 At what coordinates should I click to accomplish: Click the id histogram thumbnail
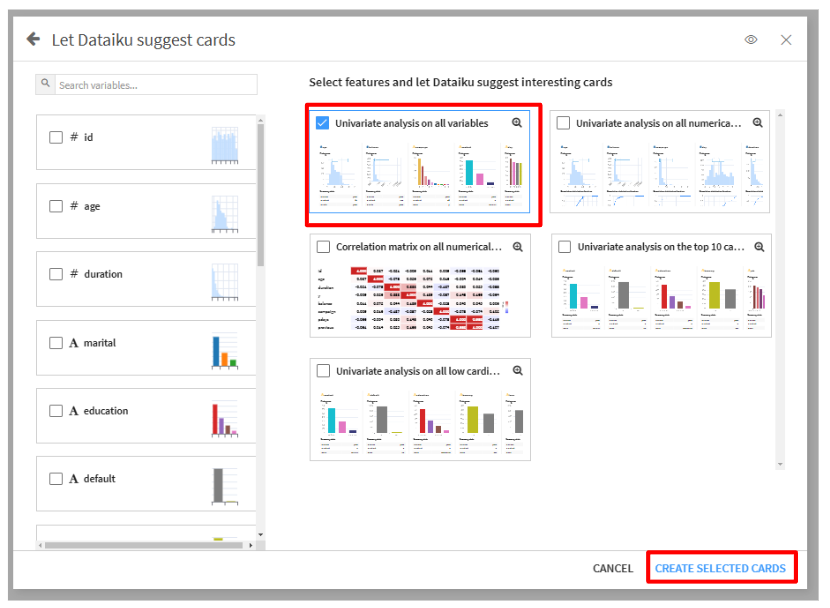point(225,146)
